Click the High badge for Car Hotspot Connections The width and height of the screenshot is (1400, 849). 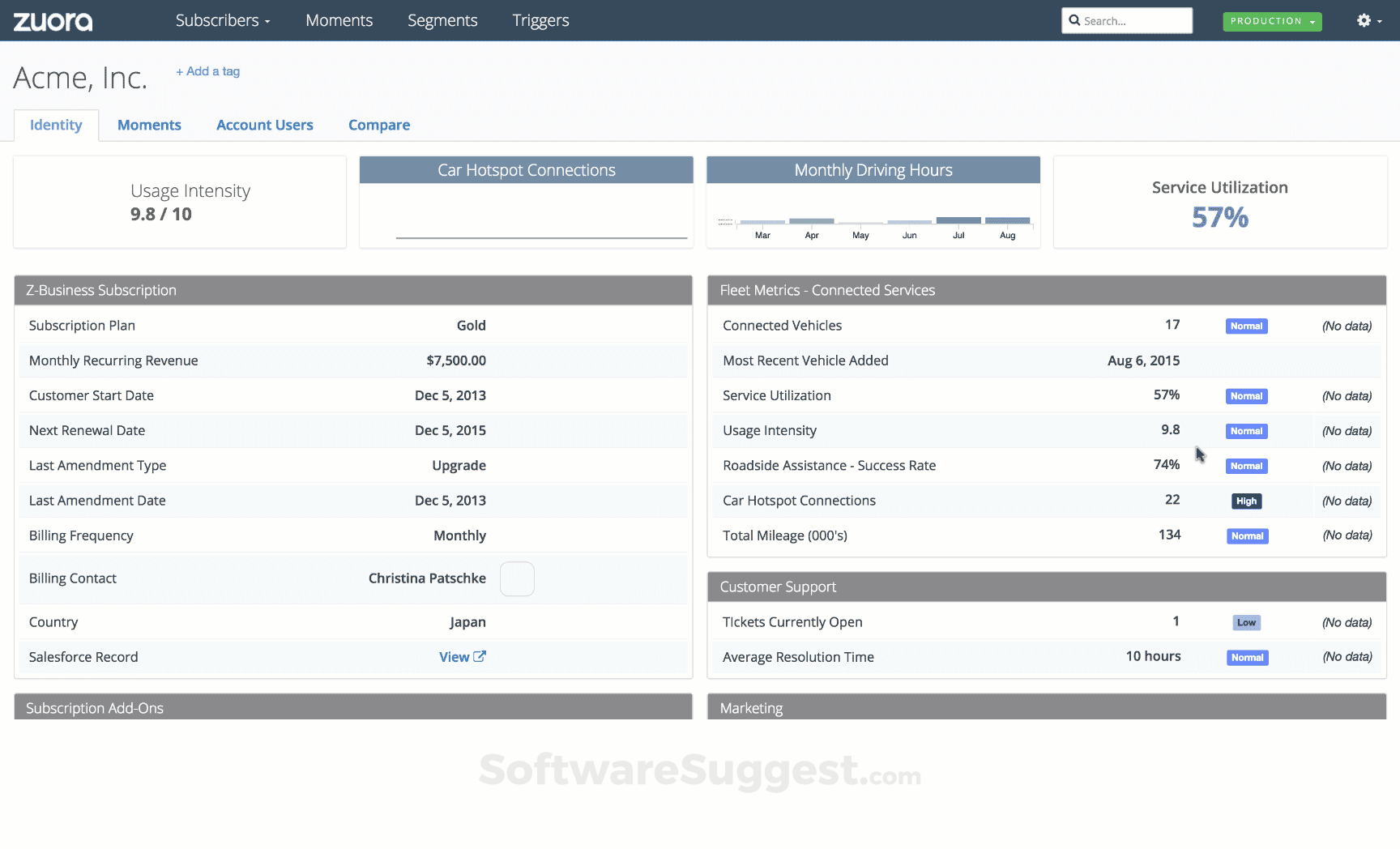(x=1246, y=501)
